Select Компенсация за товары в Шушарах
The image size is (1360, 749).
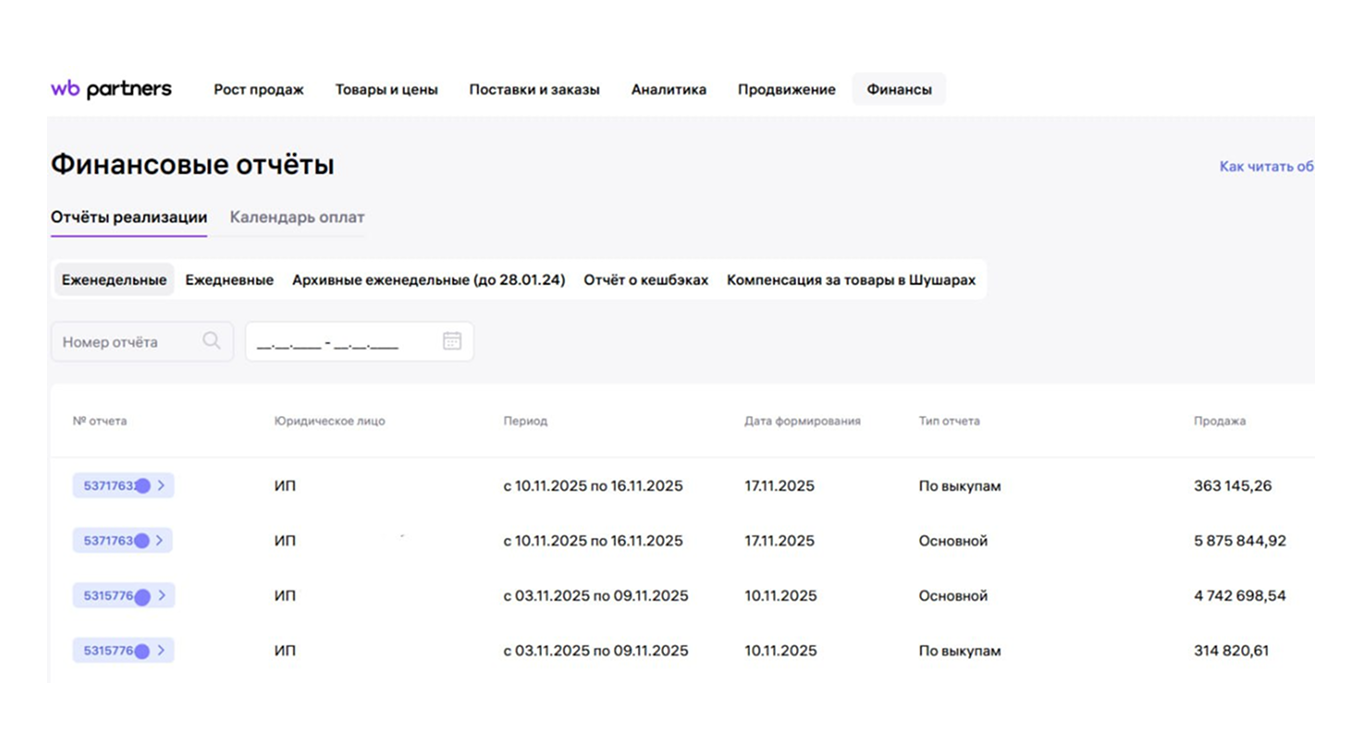click(851, 280)
